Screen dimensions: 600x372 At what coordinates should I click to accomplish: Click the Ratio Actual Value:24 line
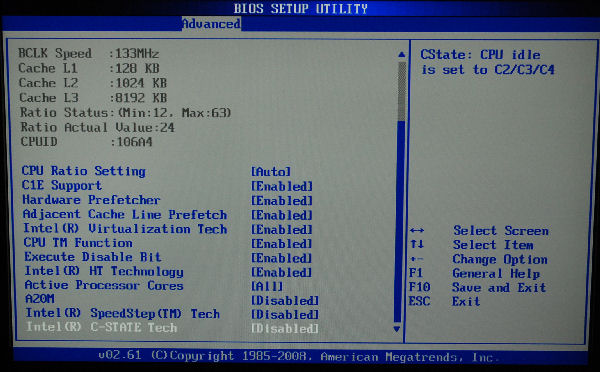[x=98, y=127]
